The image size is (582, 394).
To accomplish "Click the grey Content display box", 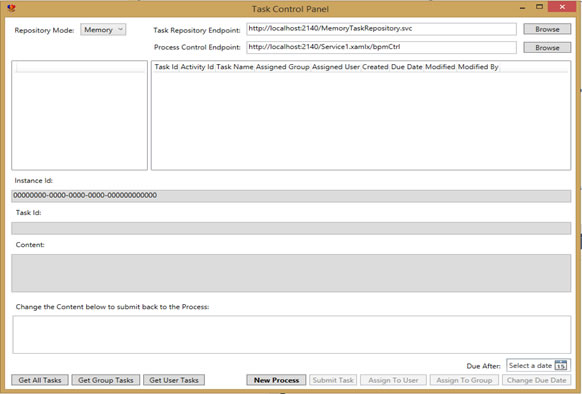I will pyautogui.click(x=291, y=273).
